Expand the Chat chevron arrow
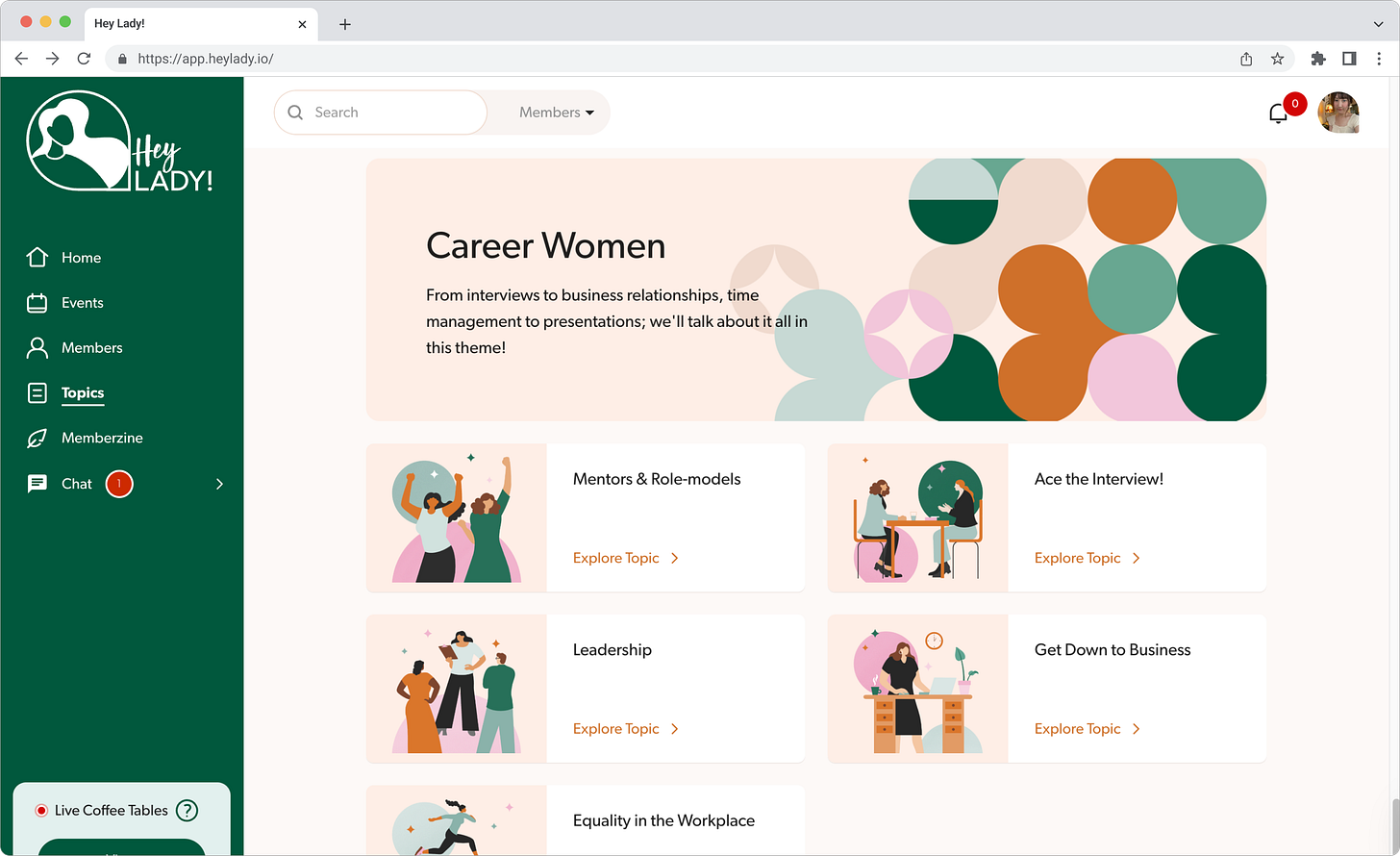 (219, 484)
